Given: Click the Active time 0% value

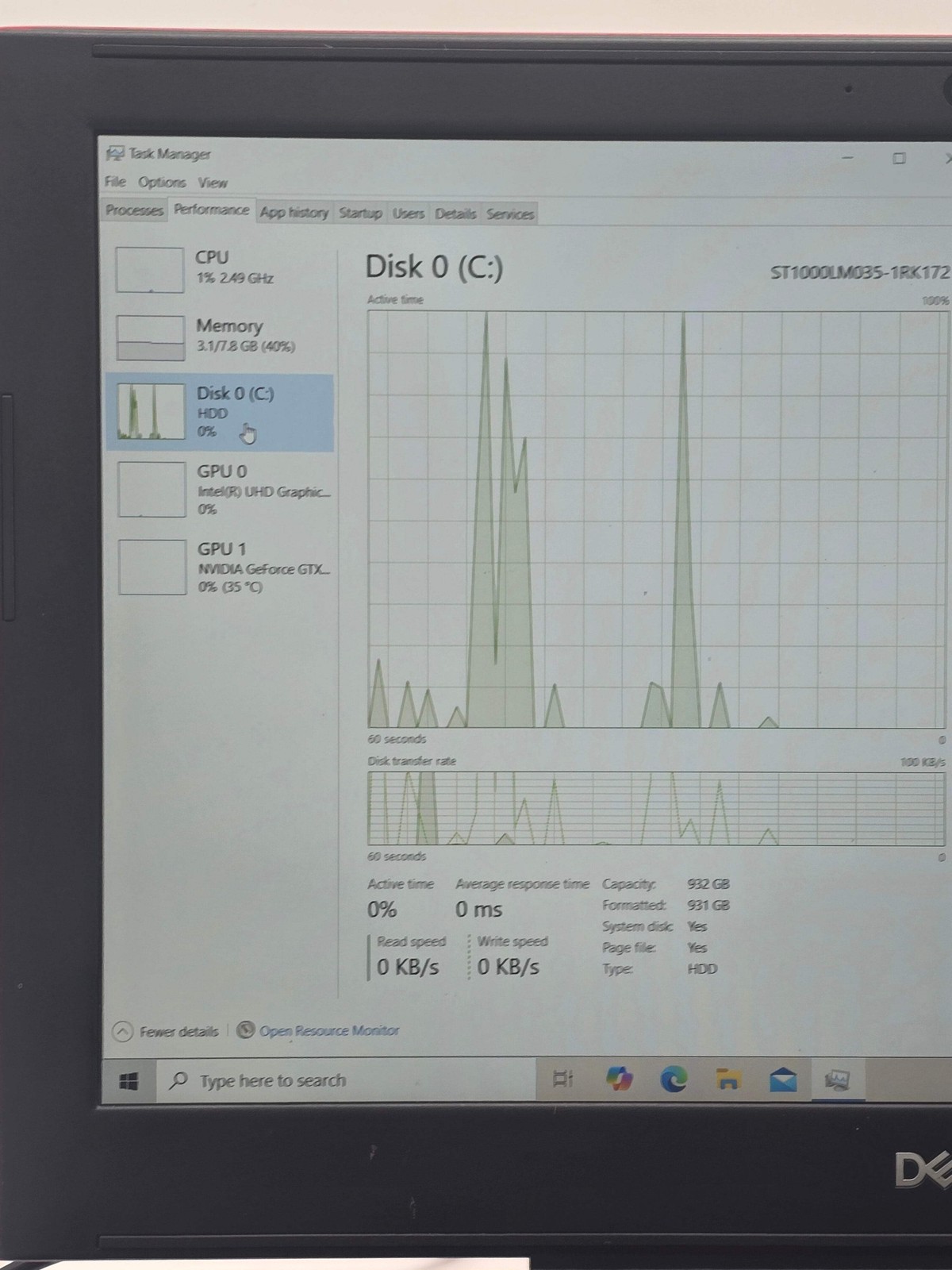Looking at the screenshot, I should point(382,910).
